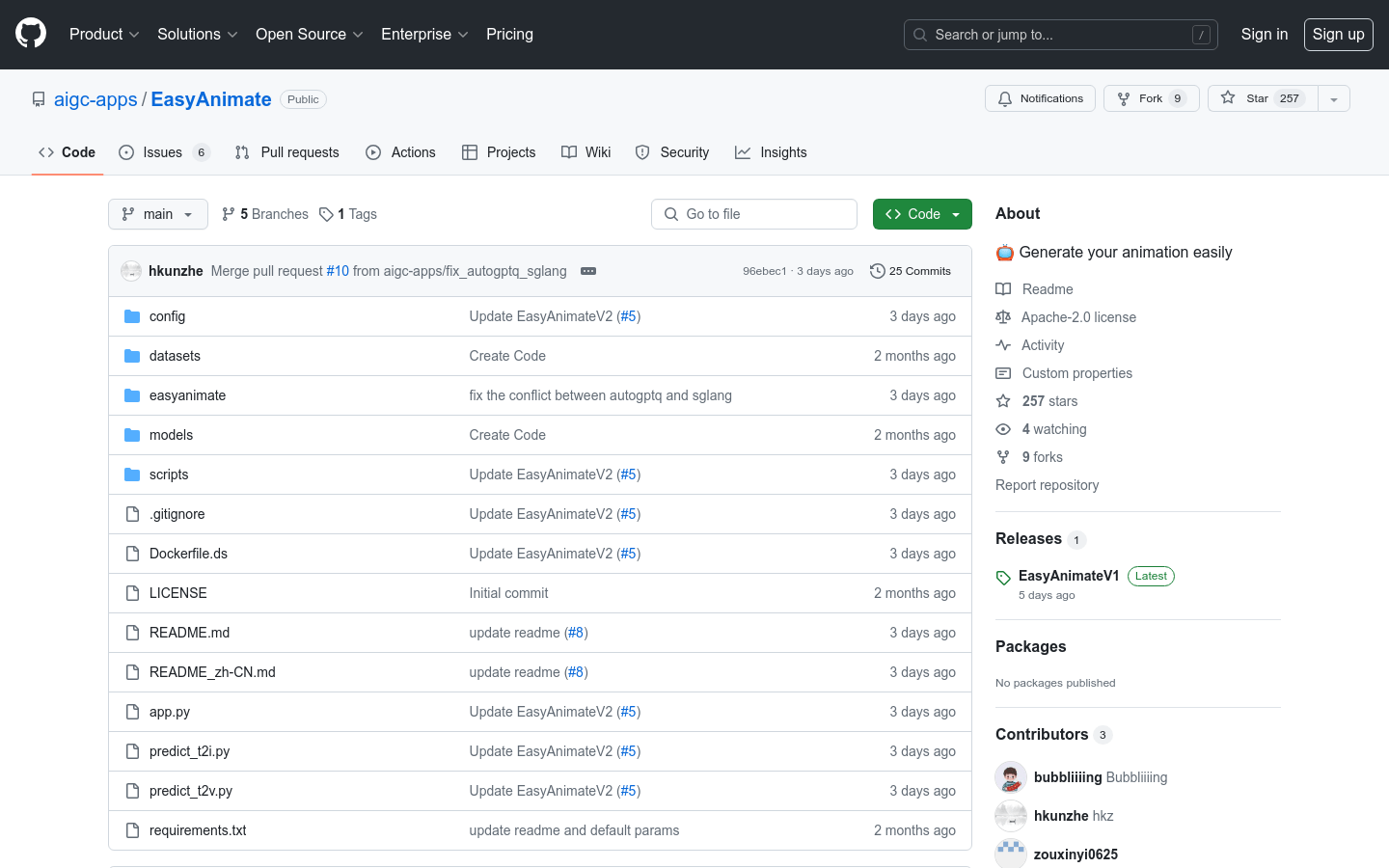Viewport: 1389px width, 868px height.
Task: Go to GitHub homepage via Octocat logo
Action: (31, 34)
